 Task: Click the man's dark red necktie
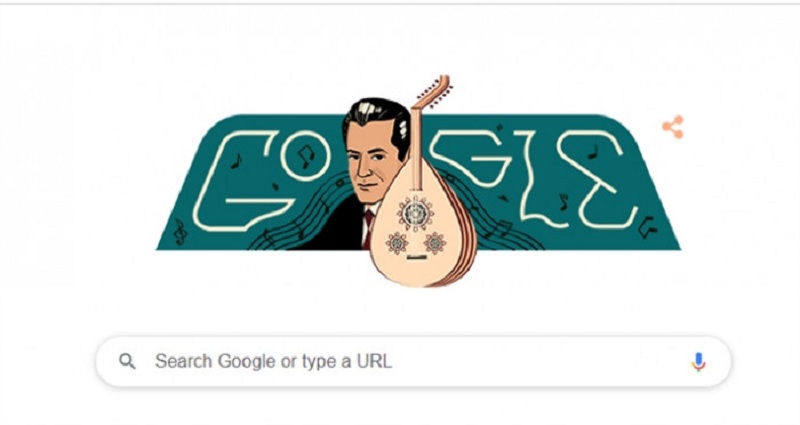click(x=368, y=227)
